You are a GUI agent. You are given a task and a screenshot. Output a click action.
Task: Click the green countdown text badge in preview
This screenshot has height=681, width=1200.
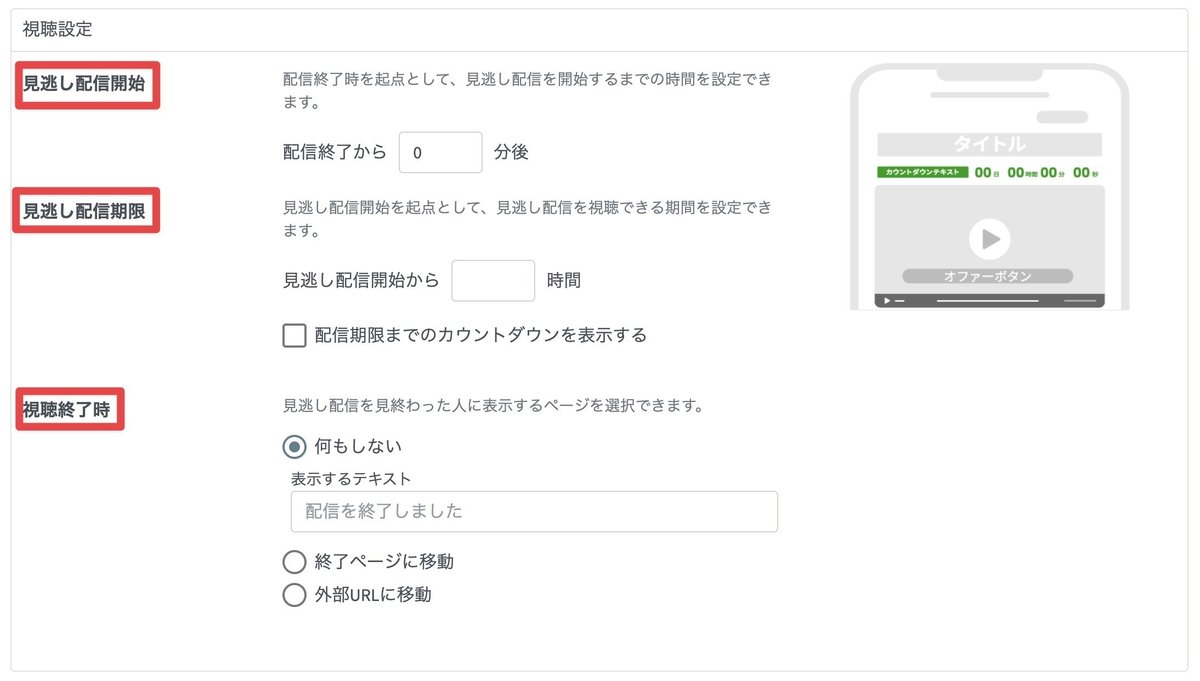pos(923,172)
